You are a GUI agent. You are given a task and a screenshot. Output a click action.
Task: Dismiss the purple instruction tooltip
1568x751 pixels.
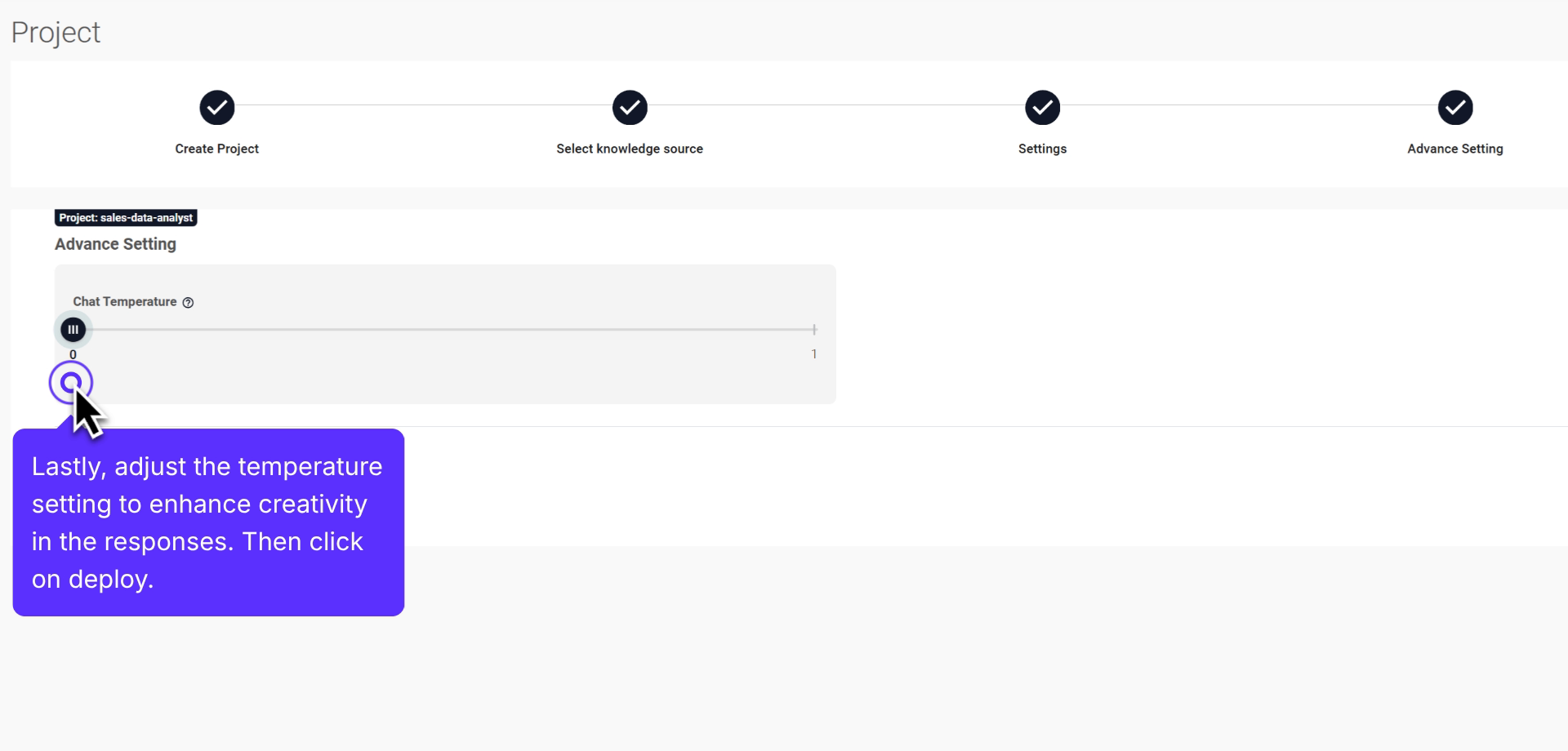click(x=208, y=522)
